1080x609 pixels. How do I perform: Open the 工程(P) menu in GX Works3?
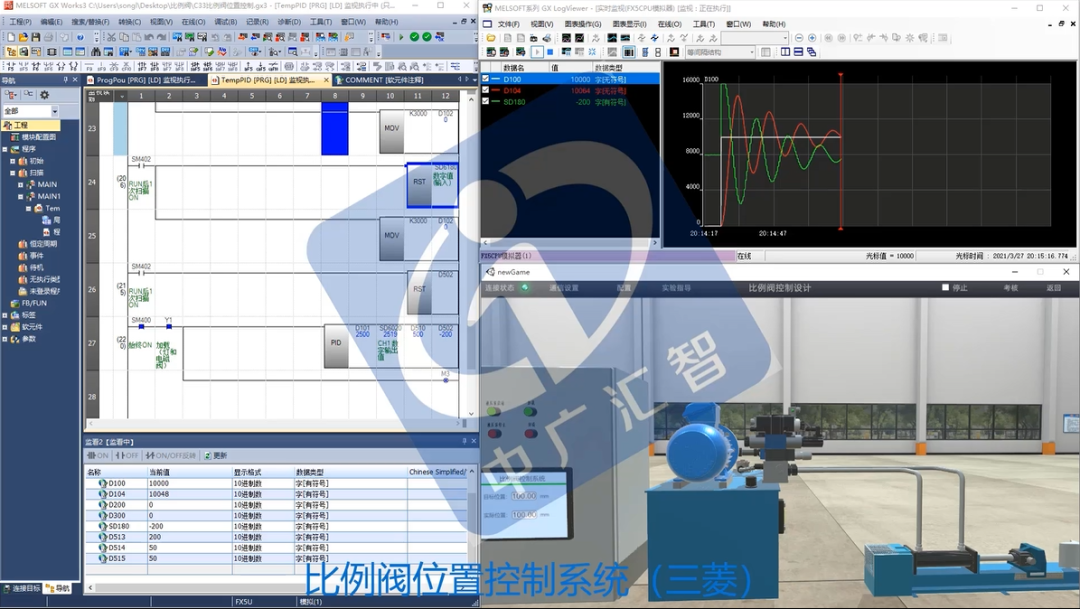(x=20, y=22)
